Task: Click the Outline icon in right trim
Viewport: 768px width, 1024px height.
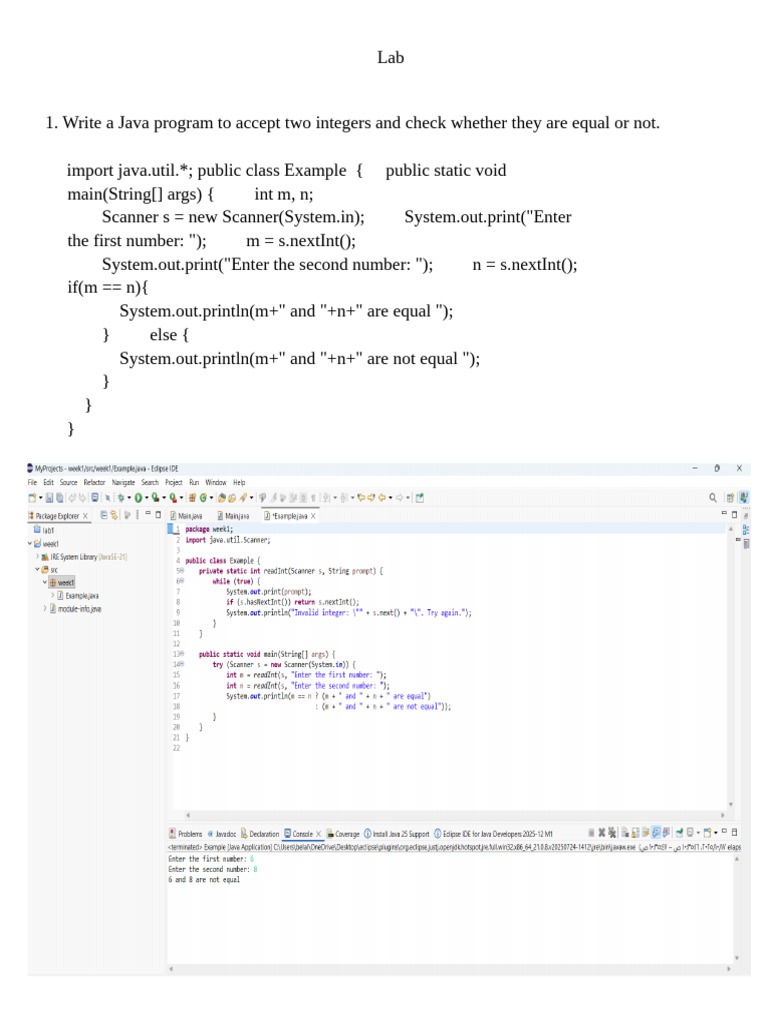Action: point(746,530)
